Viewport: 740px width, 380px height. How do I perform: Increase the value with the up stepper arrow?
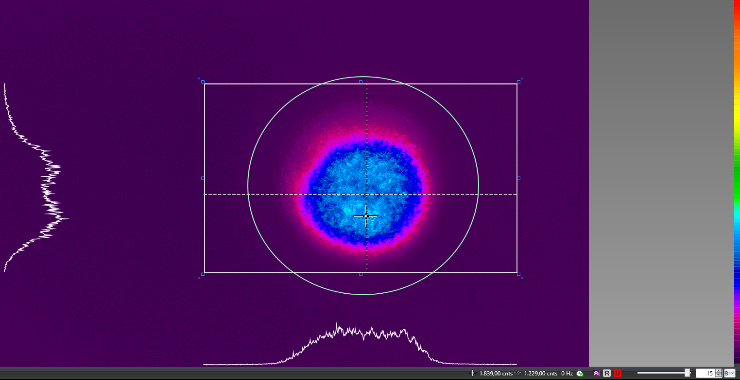coord(718,372)
